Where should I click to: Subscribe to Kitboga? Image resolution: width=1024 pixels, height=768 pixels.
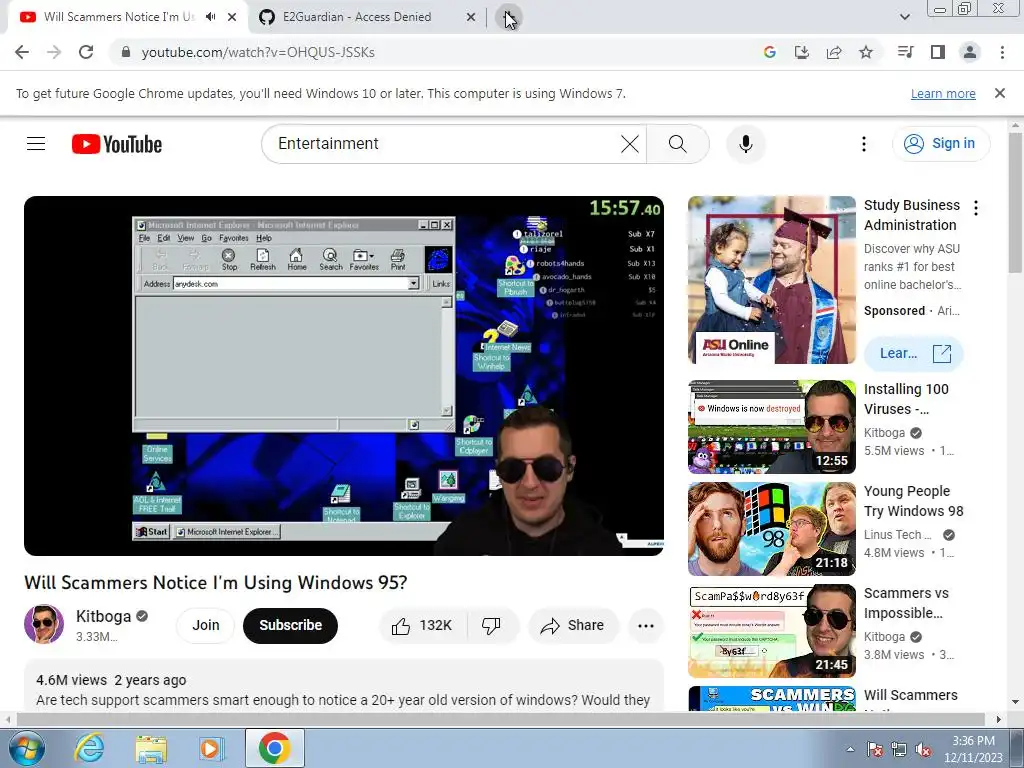pyautogui.click(x=291, y=626)
